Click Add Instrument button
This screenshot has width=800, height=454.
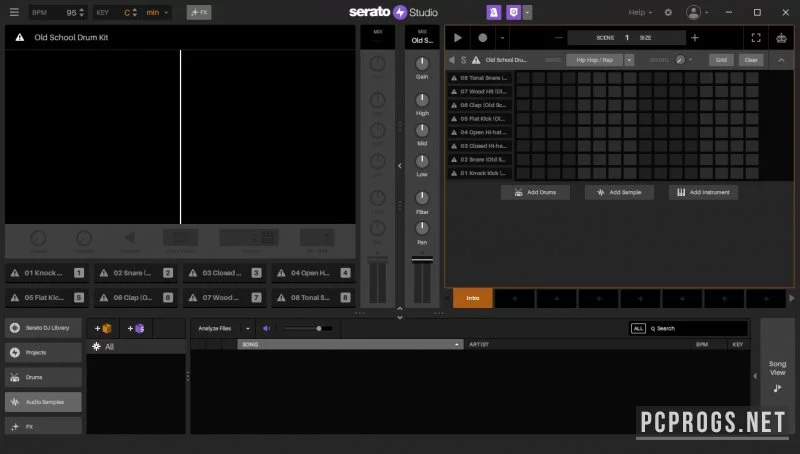703,192
